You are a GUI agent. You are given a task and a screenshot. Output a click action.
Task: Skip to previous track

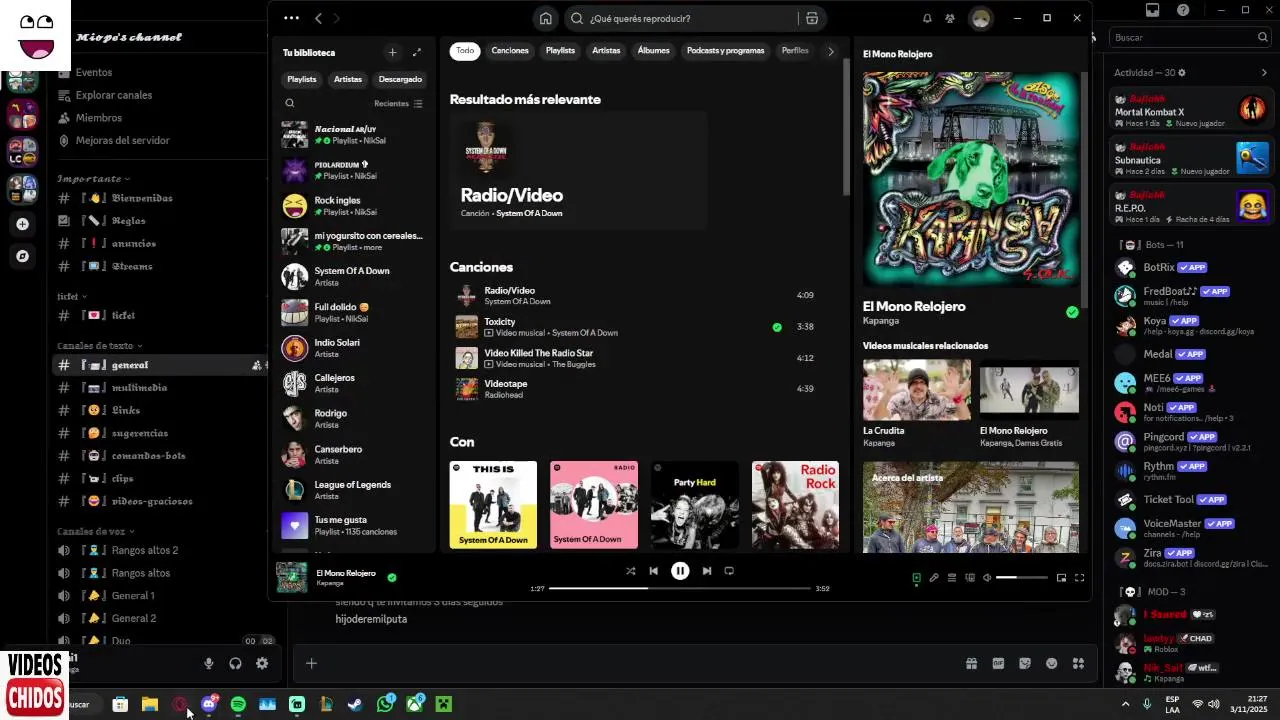click(x=654, y=571)
